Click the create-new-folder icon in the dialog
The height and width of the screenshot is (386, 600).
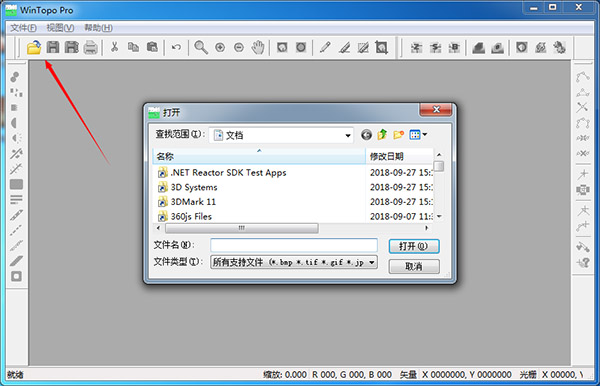pyautogui.click(x=399, y=135)
